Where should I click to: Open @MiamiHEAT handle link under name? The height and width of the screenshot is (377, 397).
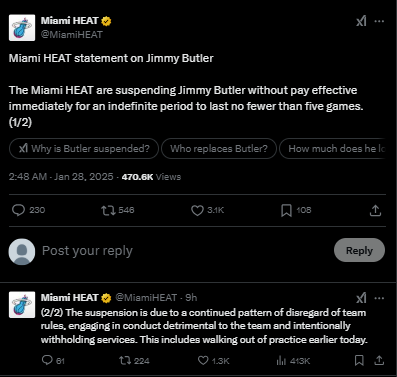(x=72, y=34)
